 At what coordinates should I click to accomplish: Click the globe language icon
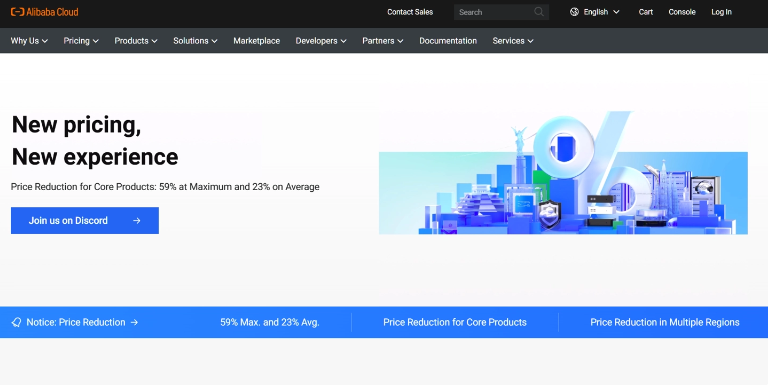click(574, 12)
